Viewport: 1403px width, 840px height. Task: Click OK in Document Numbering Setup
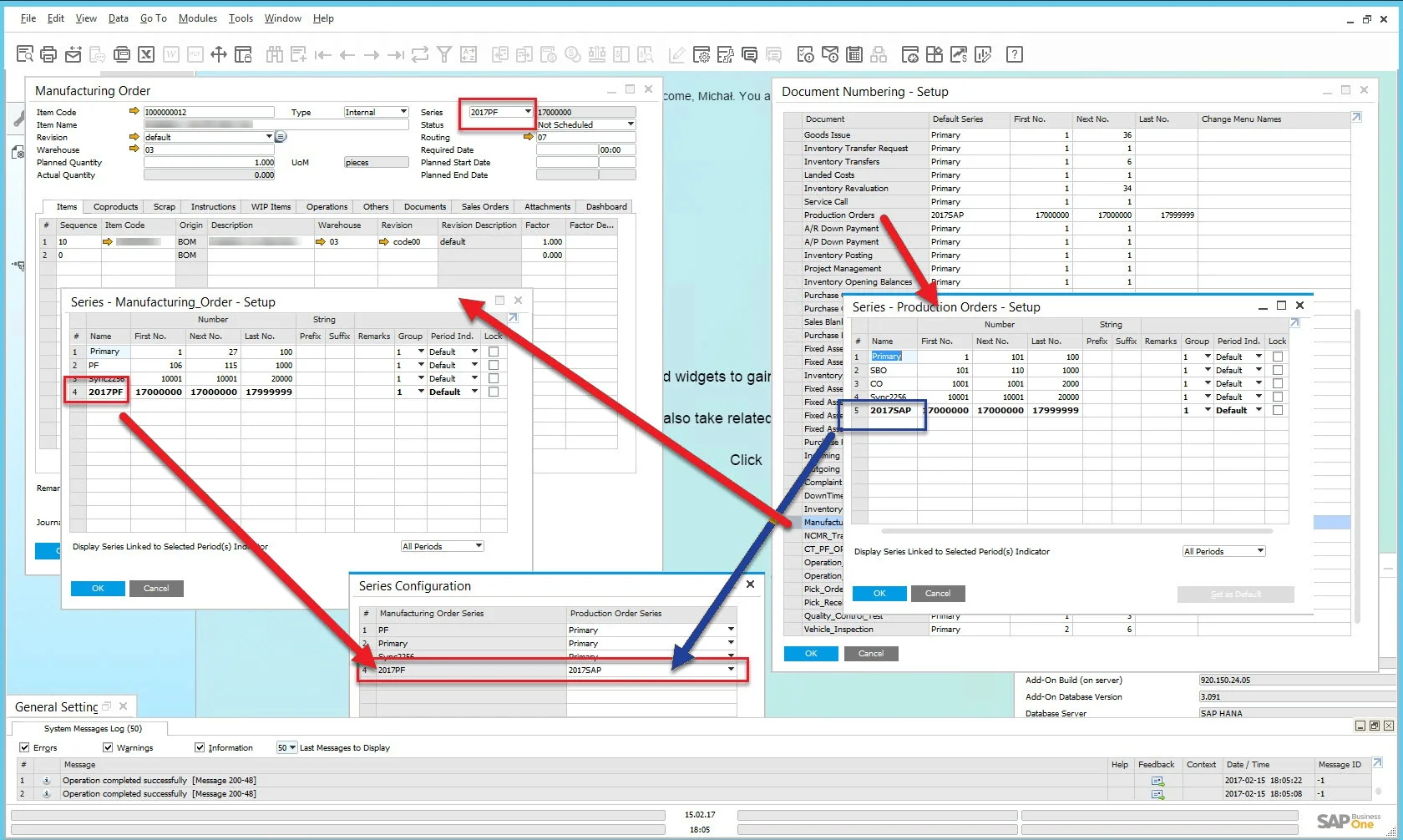pyautogui.click(x=811, y=654)
